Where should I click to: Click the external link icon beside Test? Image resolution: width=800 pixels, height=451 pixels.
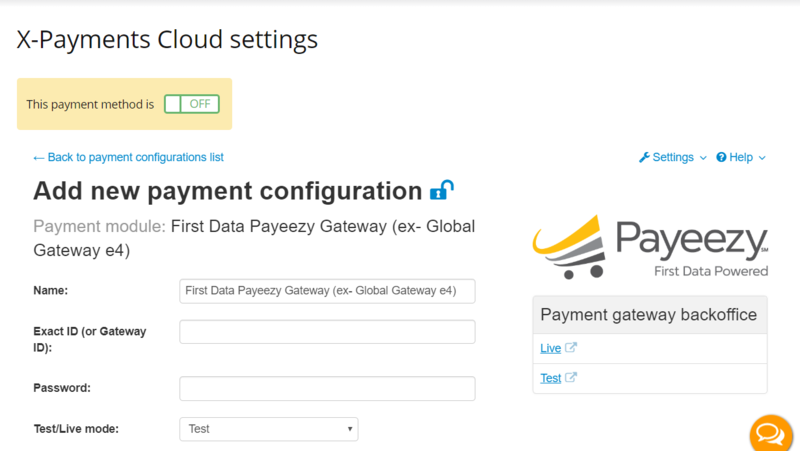pos(571,378)
